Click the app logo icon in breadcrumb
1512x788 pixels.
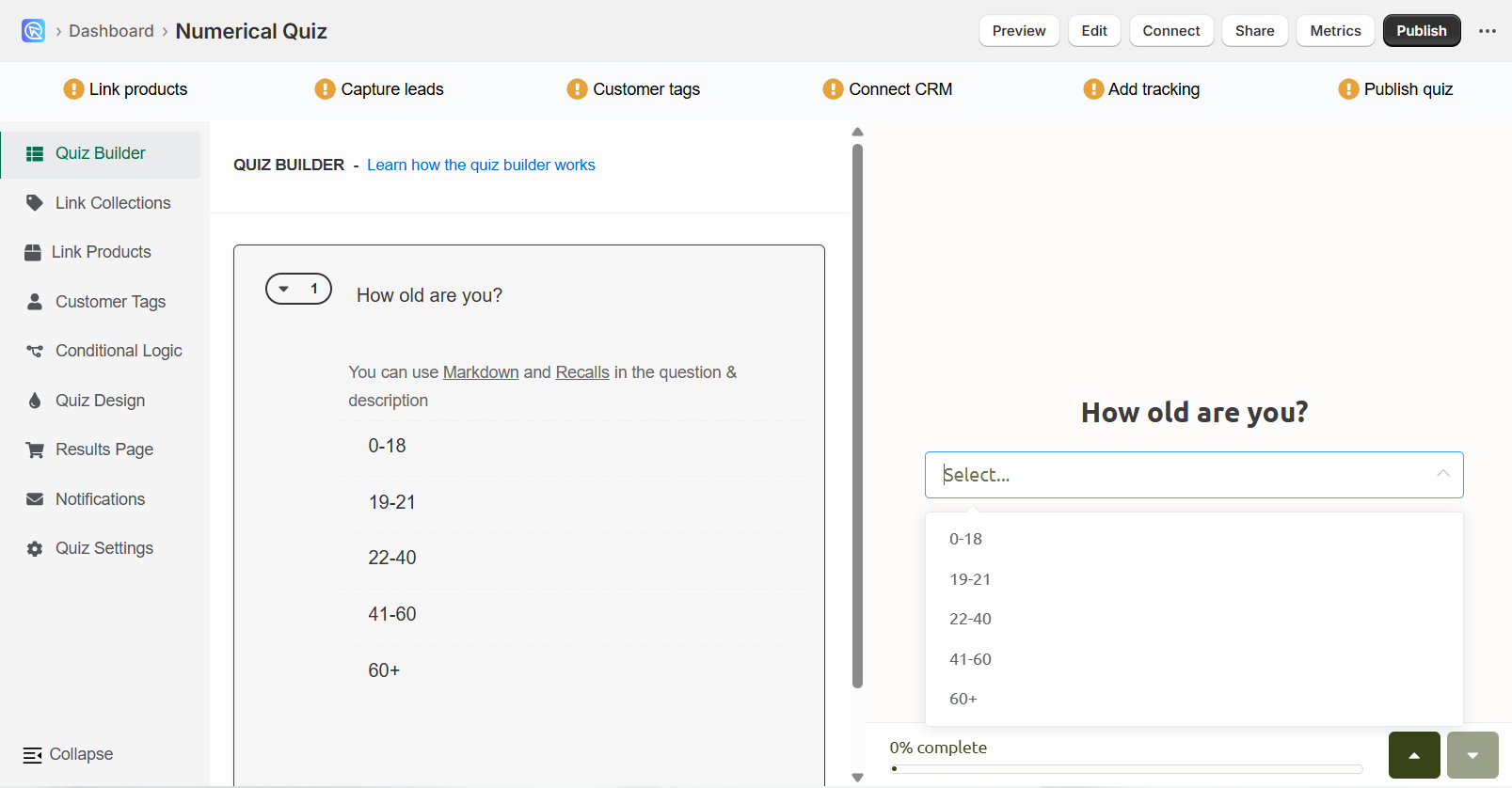(33, 31)
